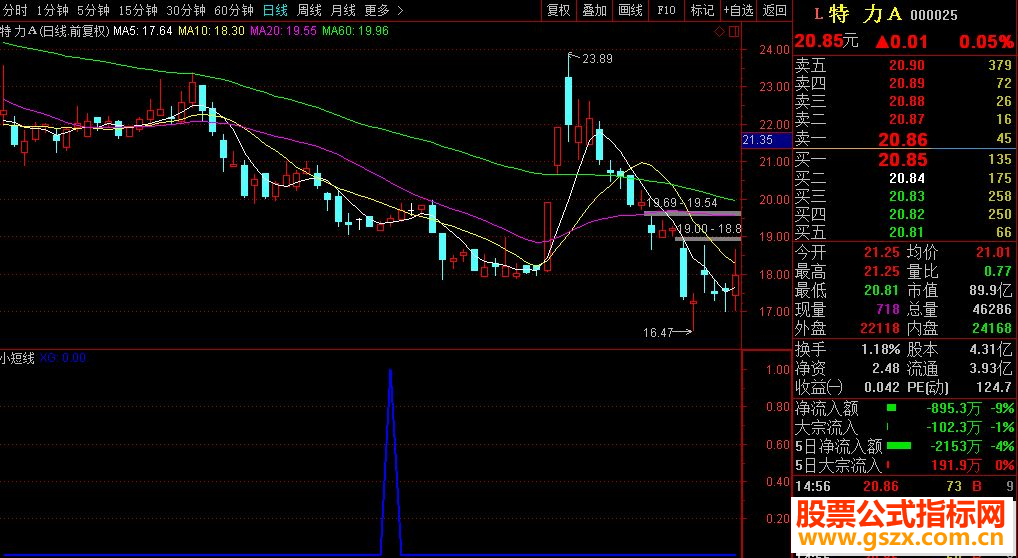Click the stock name 特力A header
The image size is (1018, 558).
tap(867, 14)
